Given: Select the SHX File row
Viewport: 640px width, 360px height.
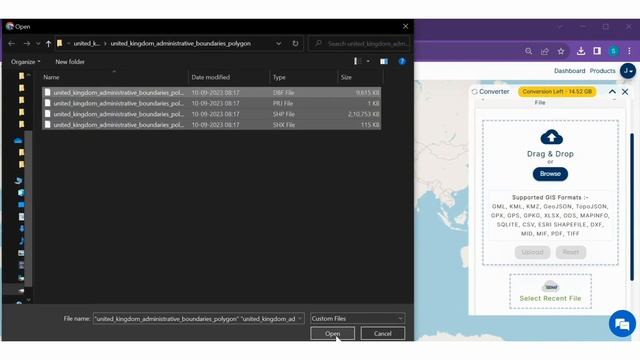Looking at the screenshot, I should pyautogui.click(x=211, y=124).
